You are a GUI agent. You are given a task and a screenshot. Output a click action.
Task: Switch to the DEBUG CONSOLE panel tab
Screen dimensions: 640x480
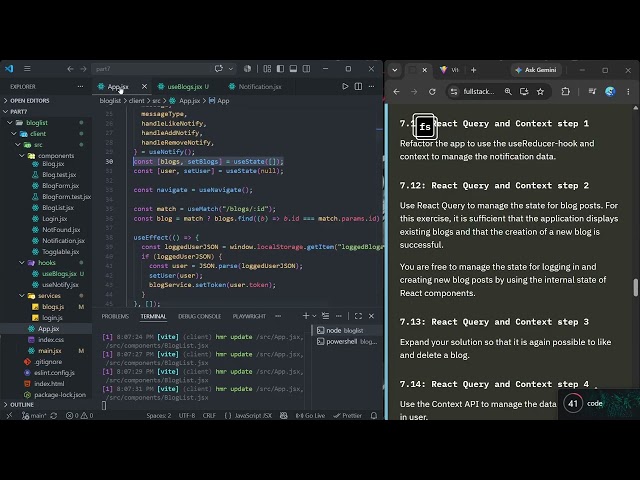click(200, 316)
